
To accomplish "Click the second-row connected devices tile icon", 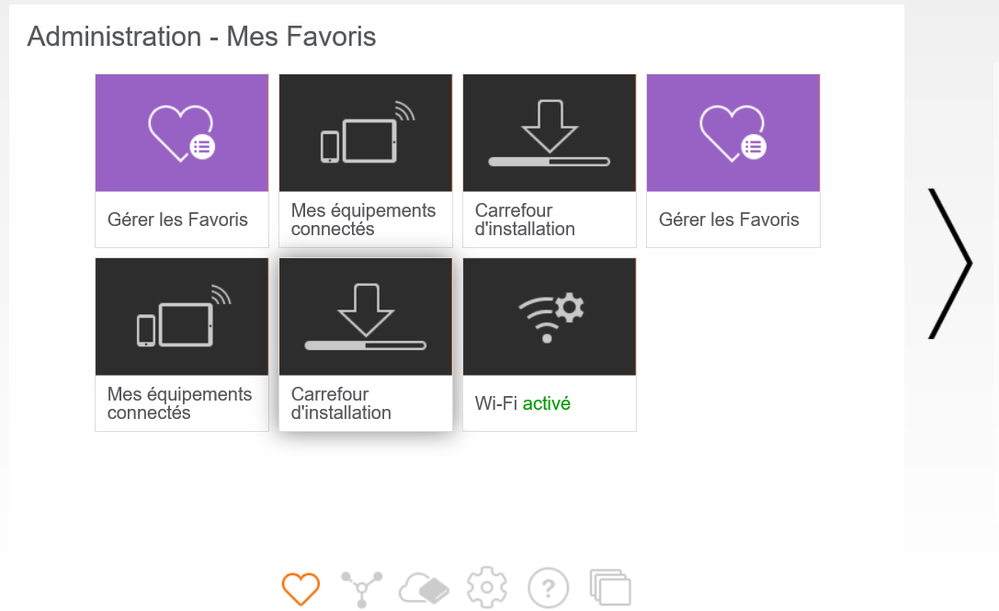I will point(182,317).
